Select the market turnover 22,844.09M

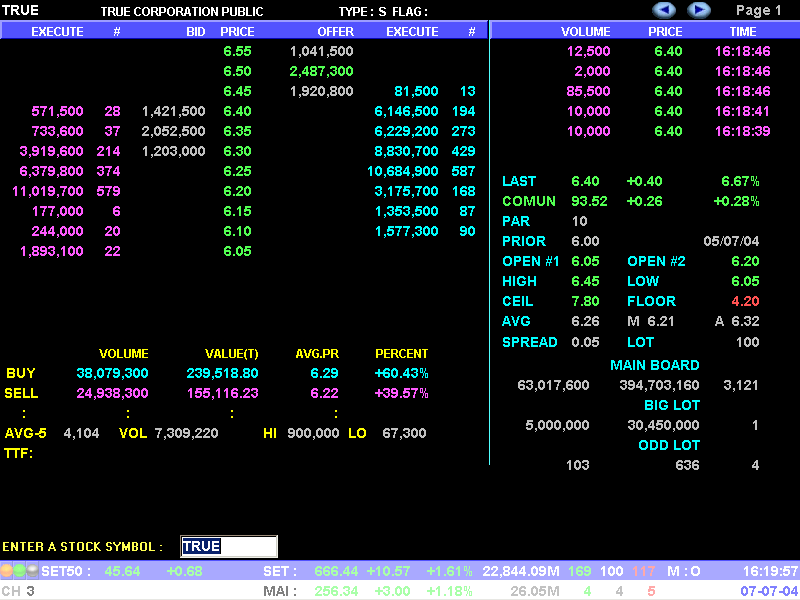click(521, 571)
